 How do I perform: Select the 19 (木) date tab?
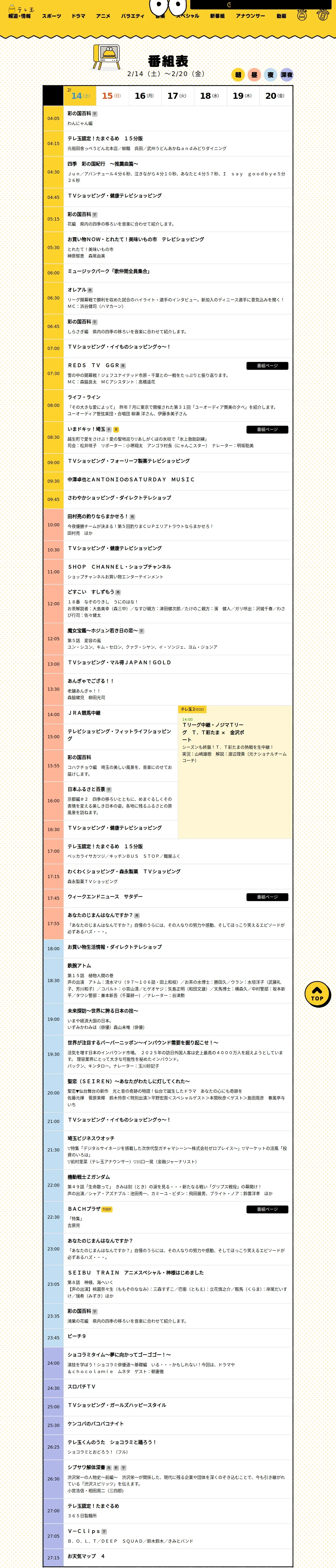pyautogui.click(x=243, y=96)
